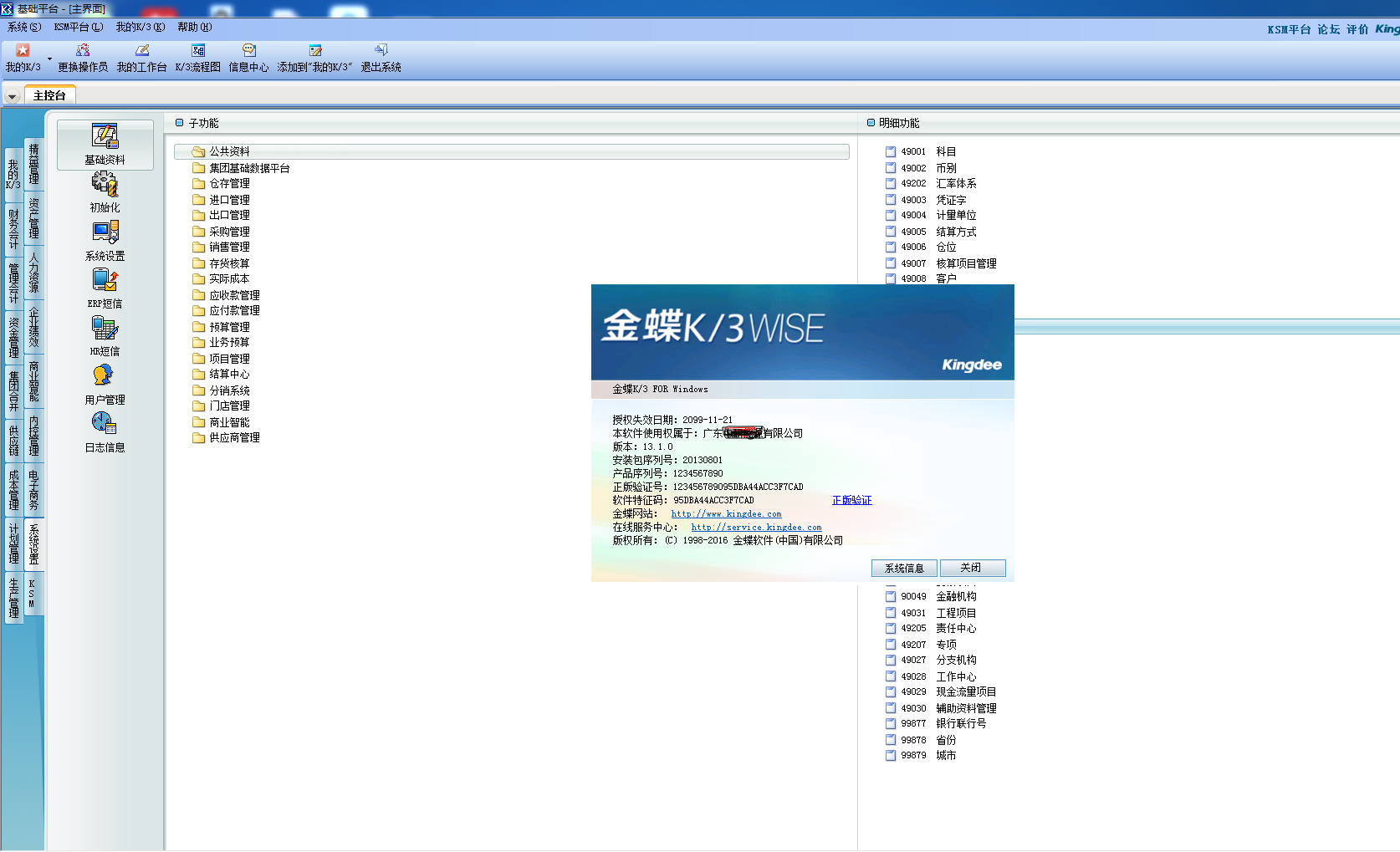This screenshot has height=852, width=1400.
Task: Click the 更换操作员 toolbar icon
Action: [82, 56]
